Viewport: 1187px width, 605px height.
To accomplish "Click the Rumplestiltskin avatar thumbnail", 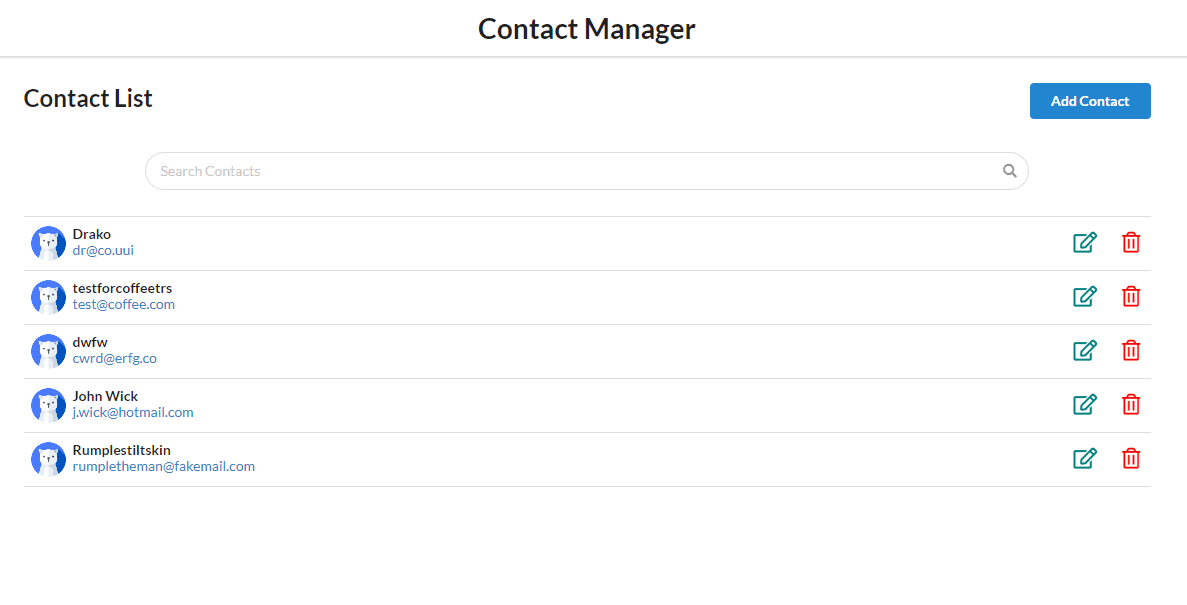I will coord(48,459).
